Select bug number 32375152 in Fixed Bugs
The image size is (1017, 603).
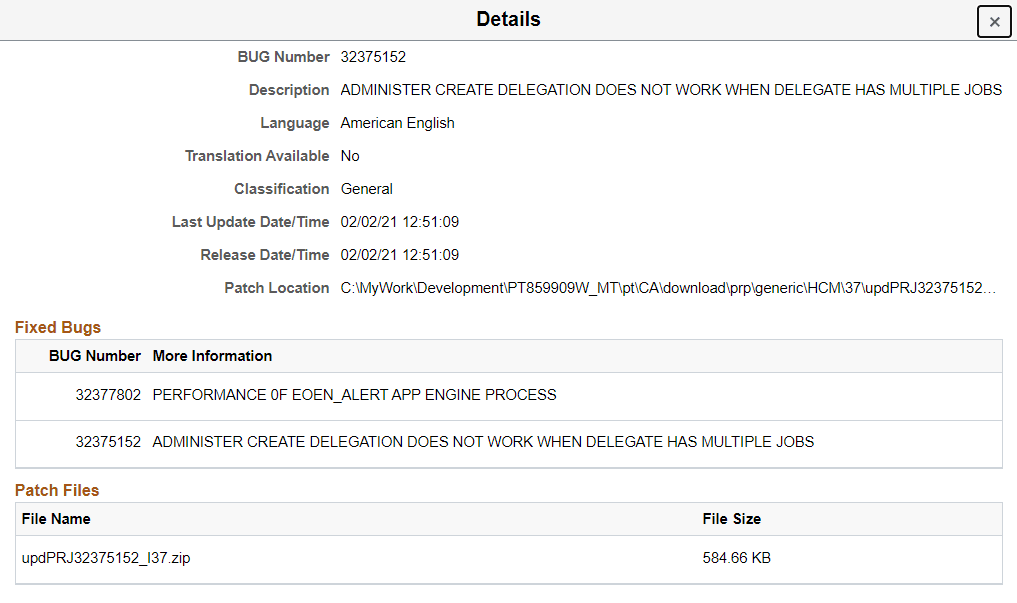[107, 441]
